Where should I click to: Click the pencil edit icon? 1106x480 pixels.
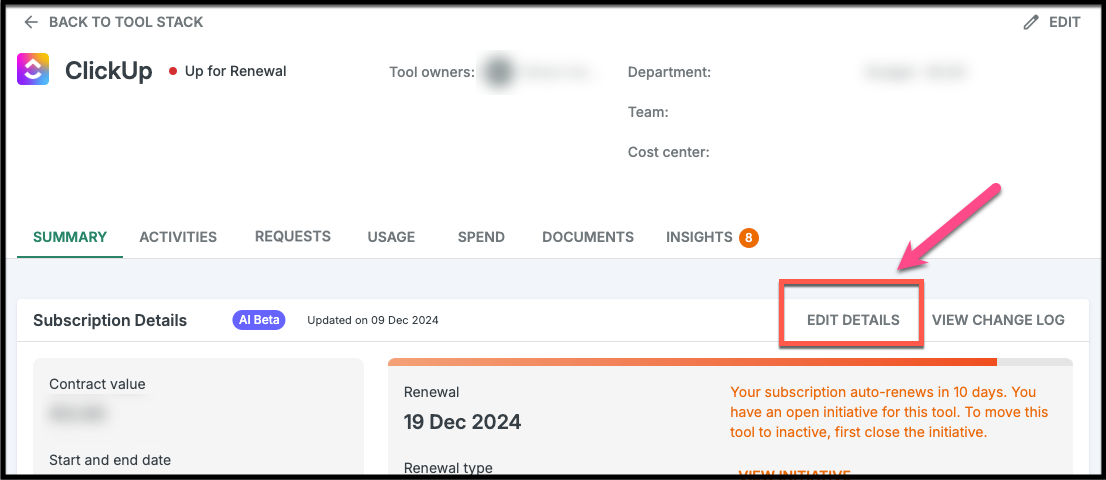1031,22
